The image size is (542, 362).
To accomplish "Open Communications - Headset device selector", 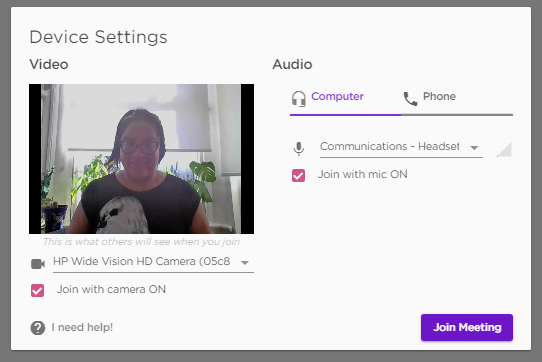I will click(401, 148).
